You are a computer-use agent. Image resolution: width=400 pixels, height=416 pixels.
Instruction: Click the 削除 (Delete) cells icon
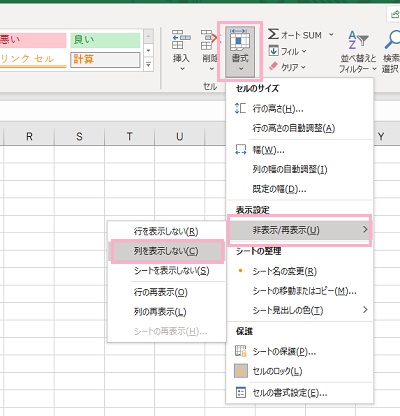210,39
